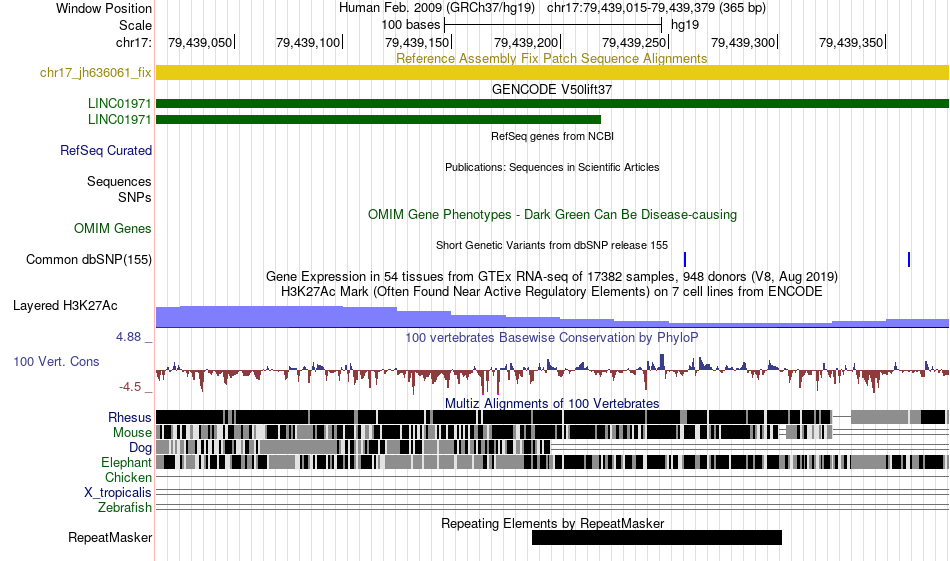Click the Sequences track label
950x561 pixels.
pos(119,181)
